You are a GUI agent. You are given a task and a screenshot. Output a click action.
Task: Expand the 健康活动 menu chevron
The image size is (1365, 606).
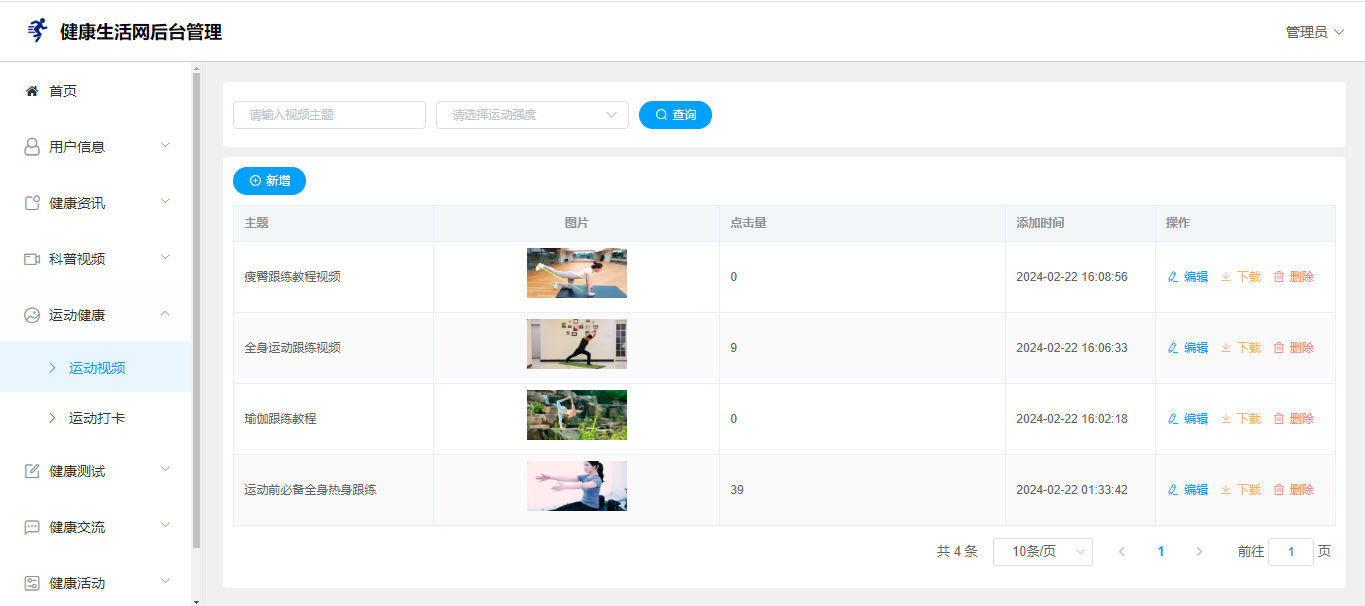[x=166, y=582]
